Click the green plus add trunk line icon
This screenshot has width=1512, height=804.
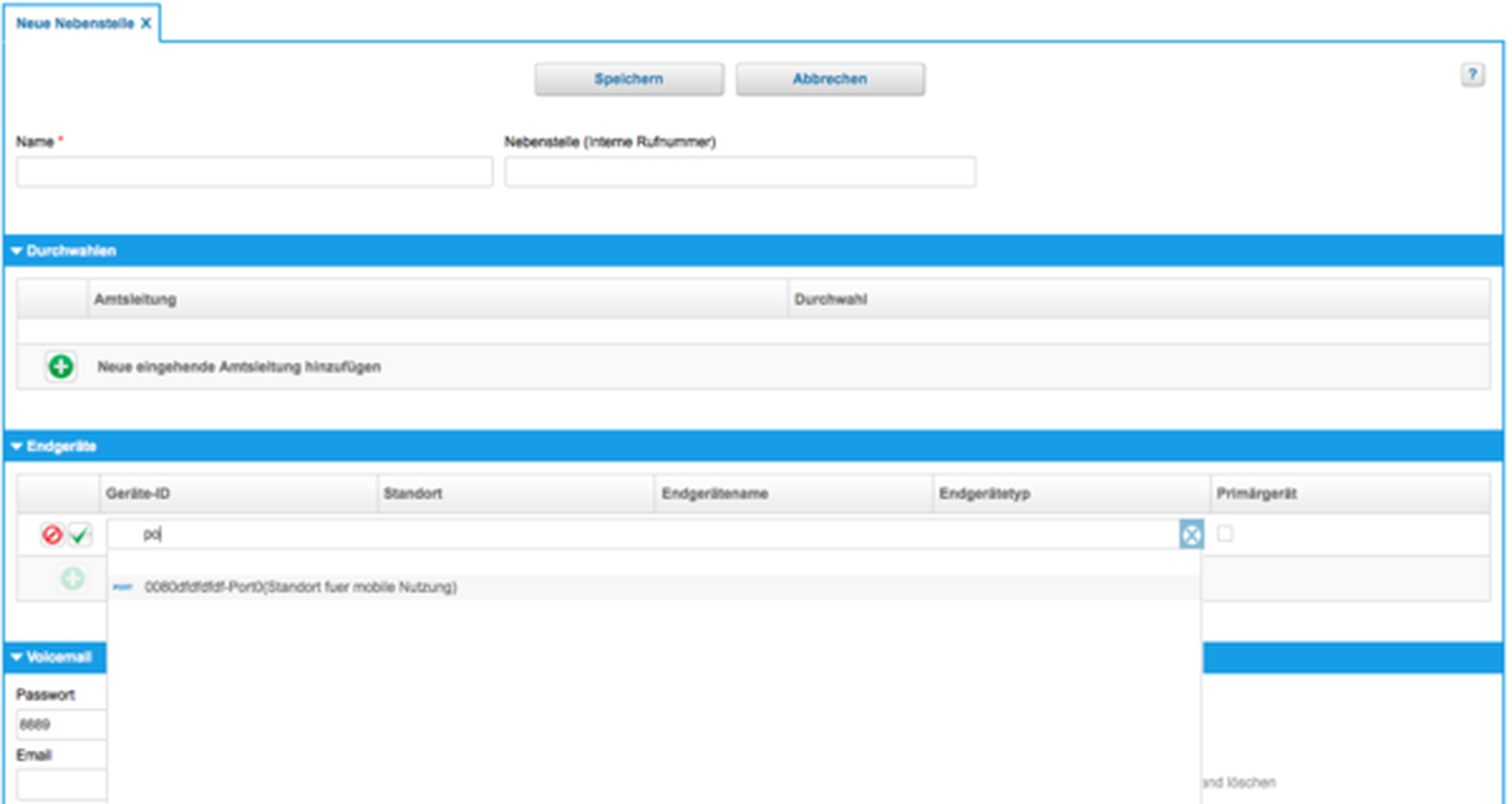60,367
